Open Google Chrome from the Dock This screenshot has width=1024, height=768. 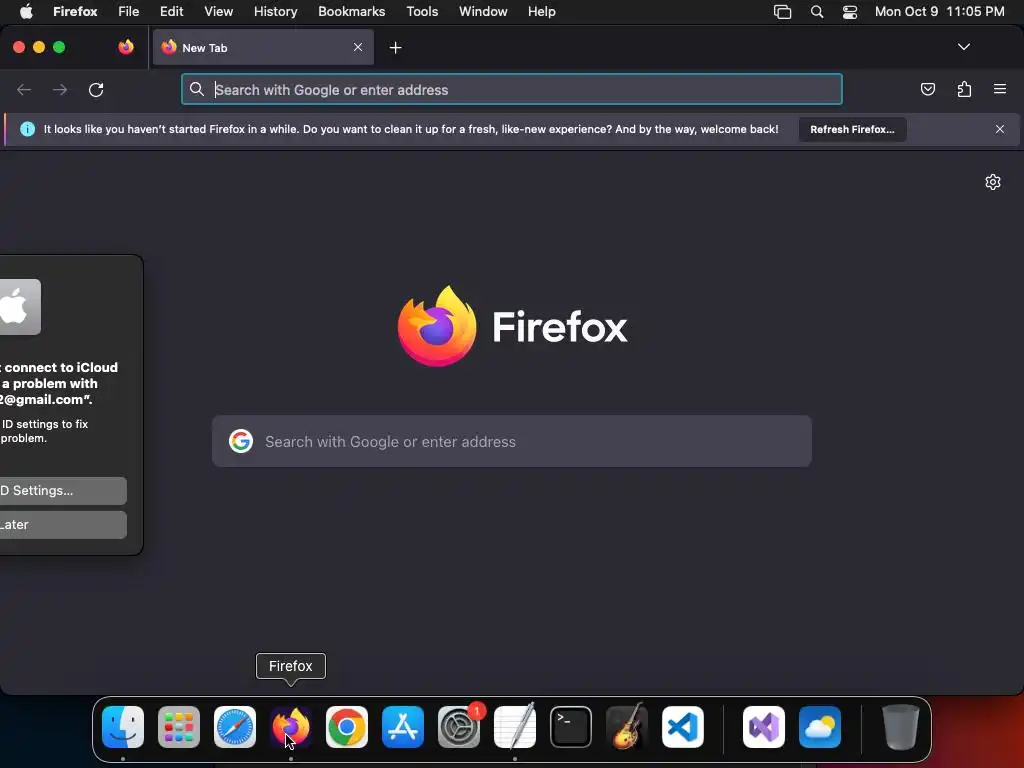(347, 727)
